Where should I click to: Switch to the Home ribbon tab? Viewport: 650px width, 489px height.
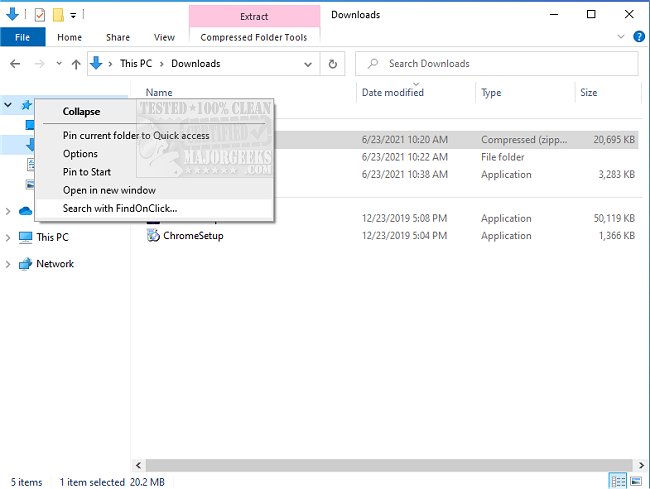click(x=69, y=37)
